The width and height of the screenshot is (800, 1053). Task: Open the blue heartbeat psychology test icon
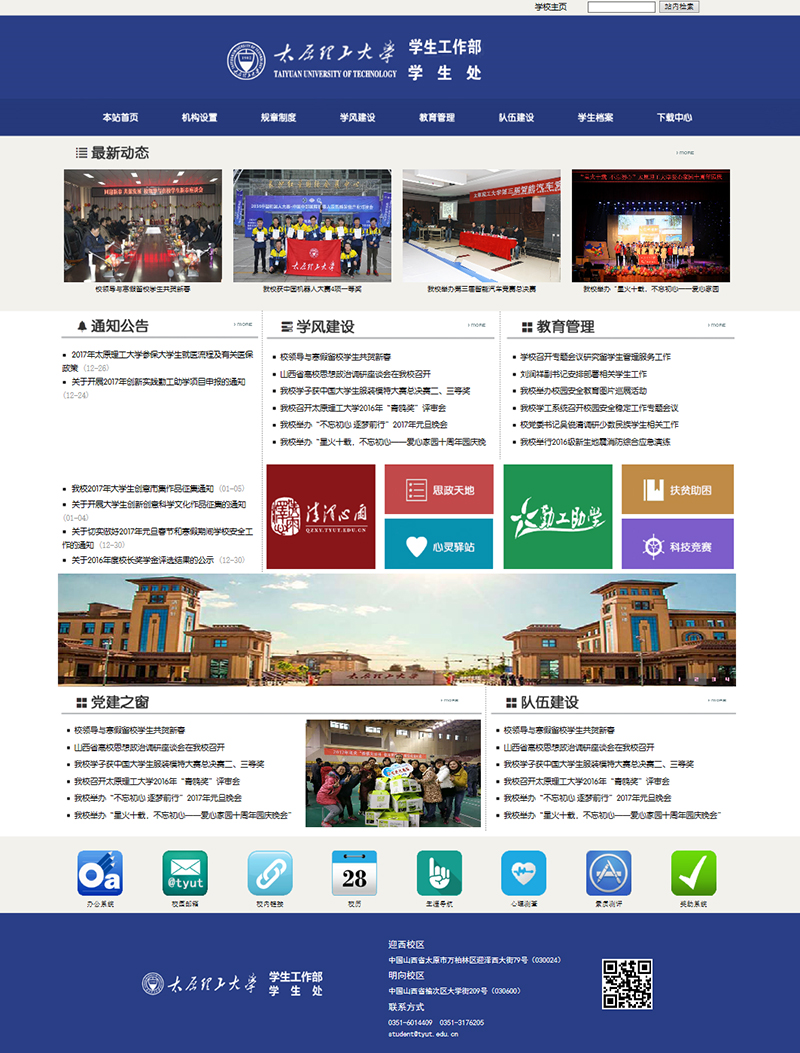(x=523, y=873)
